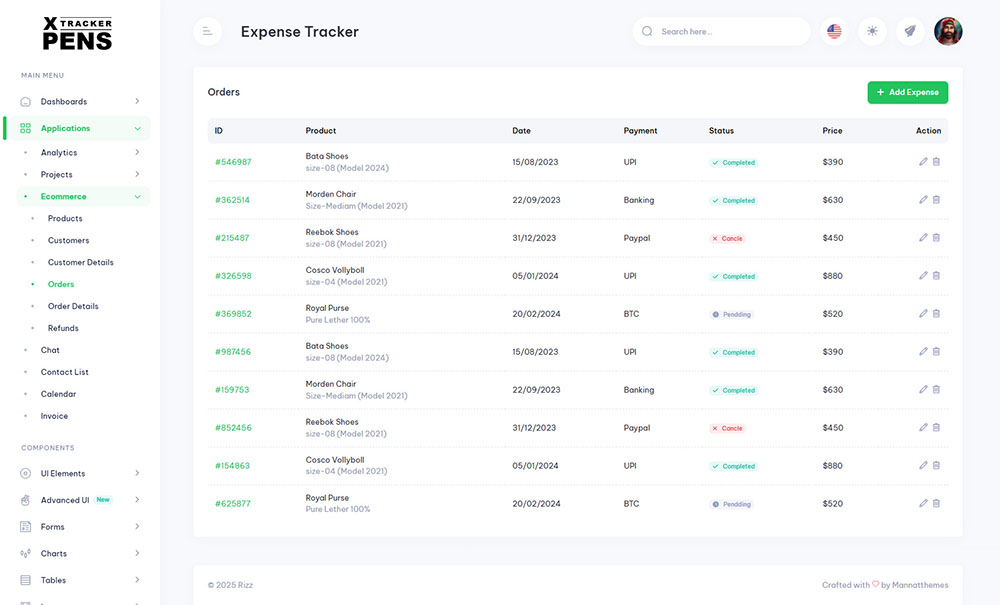The width and height of the screenshot is (1000, 605).
Task: Click the search magnifier icon
Action: [x=647, y=31]
